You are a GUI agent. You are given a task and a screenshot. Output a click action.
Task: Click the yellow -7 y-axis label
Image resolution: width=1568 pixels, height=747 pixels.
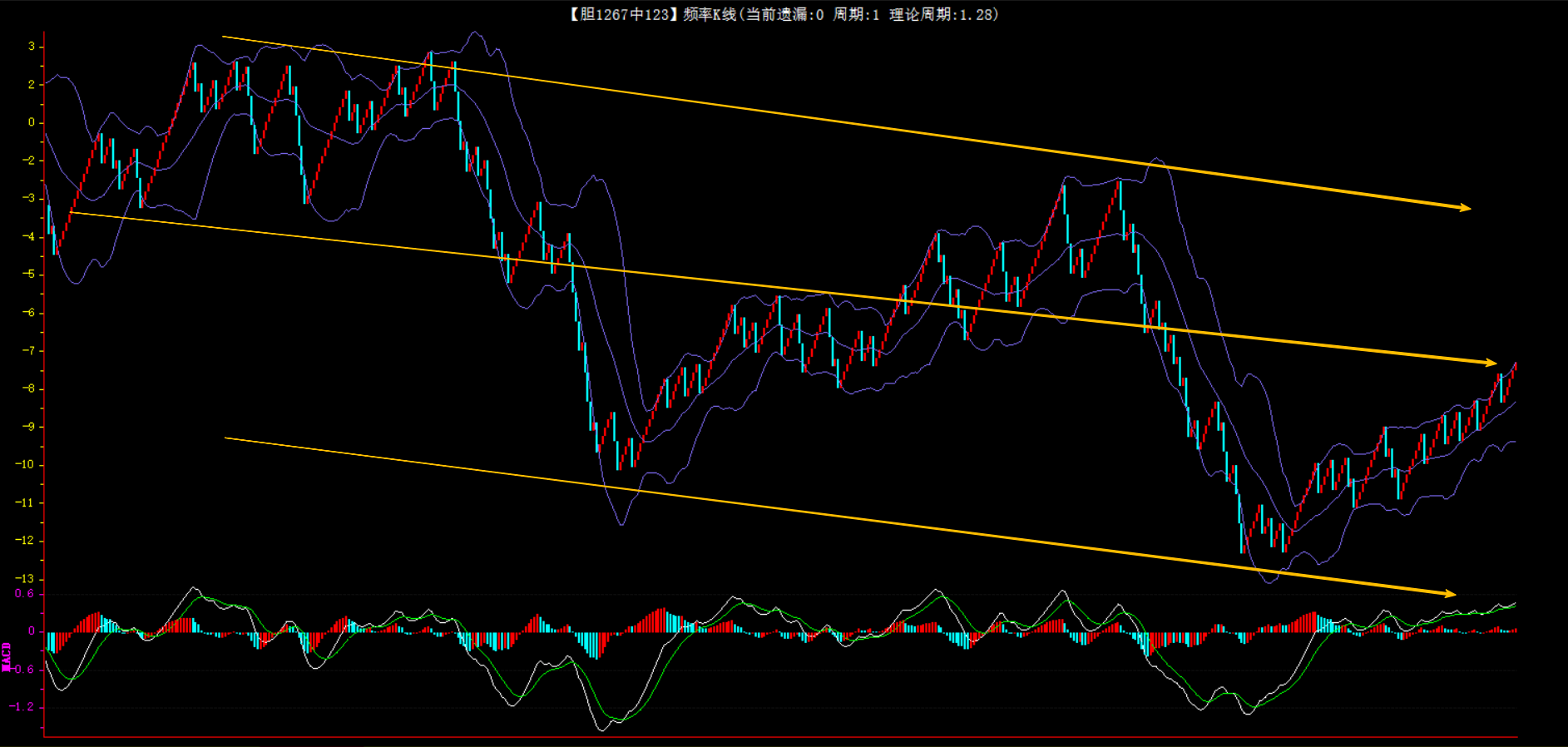pyautogui.click(x=28, y=351)
